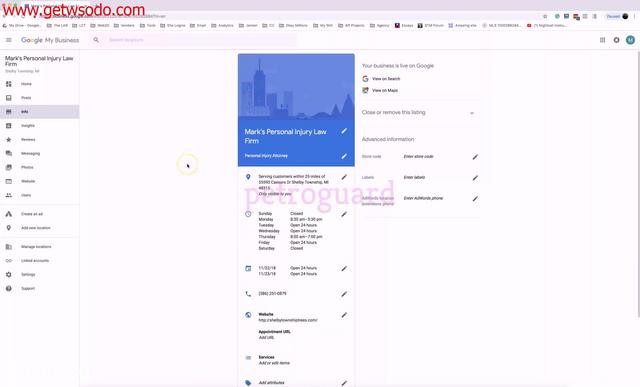
Task: Click the search magnifier icon
Action: (96, 40)
